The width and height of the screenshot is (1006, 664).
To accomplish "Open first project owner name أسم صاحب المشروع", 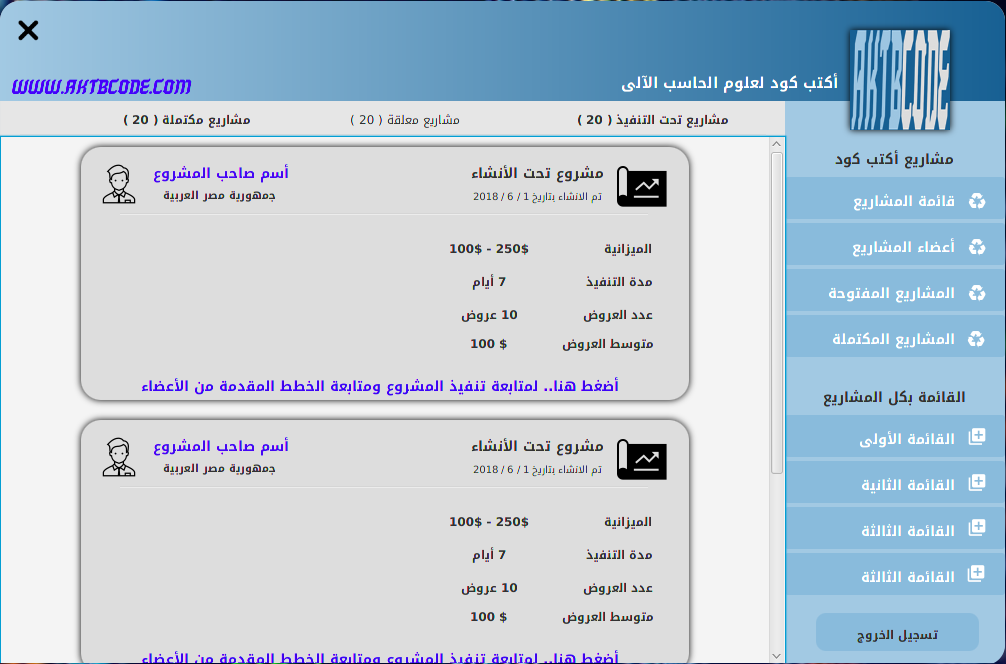I will (221, 173).
